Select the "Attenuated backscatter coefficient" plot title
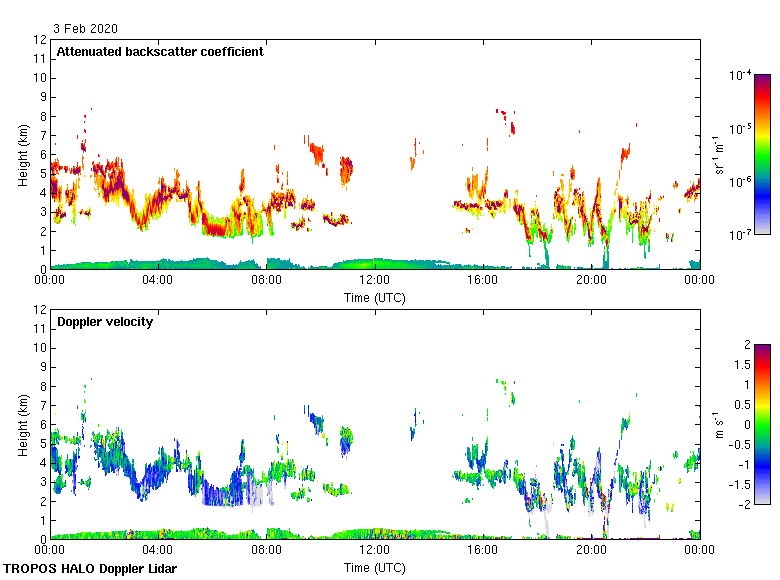780x580 pixels. click(160, 52)
